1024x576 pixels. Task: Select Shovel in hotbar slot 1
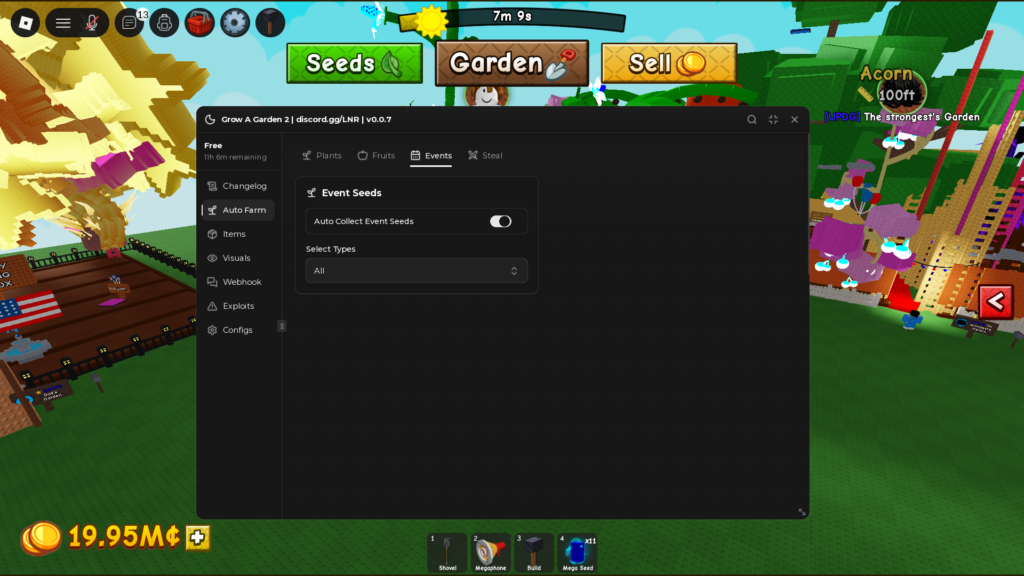click(x=447, y=552)
